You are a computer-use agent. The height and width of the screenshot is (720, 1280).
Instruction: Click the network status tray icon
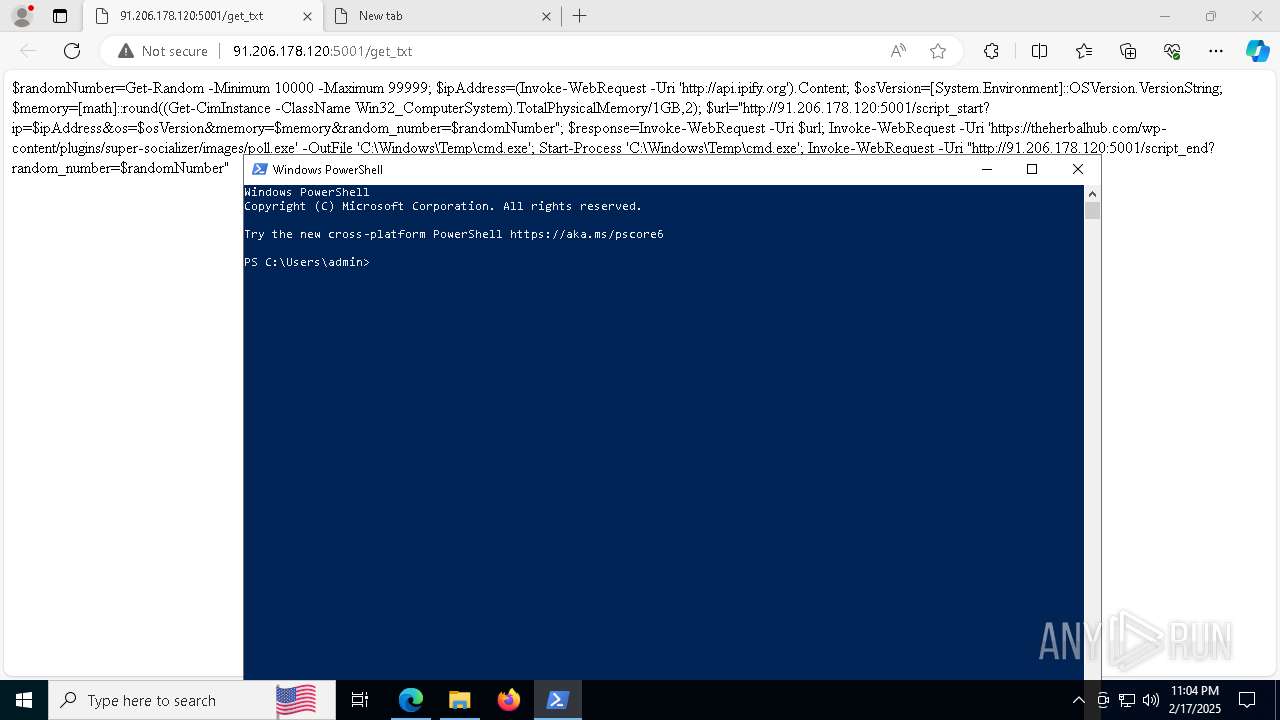[1127, 700]
